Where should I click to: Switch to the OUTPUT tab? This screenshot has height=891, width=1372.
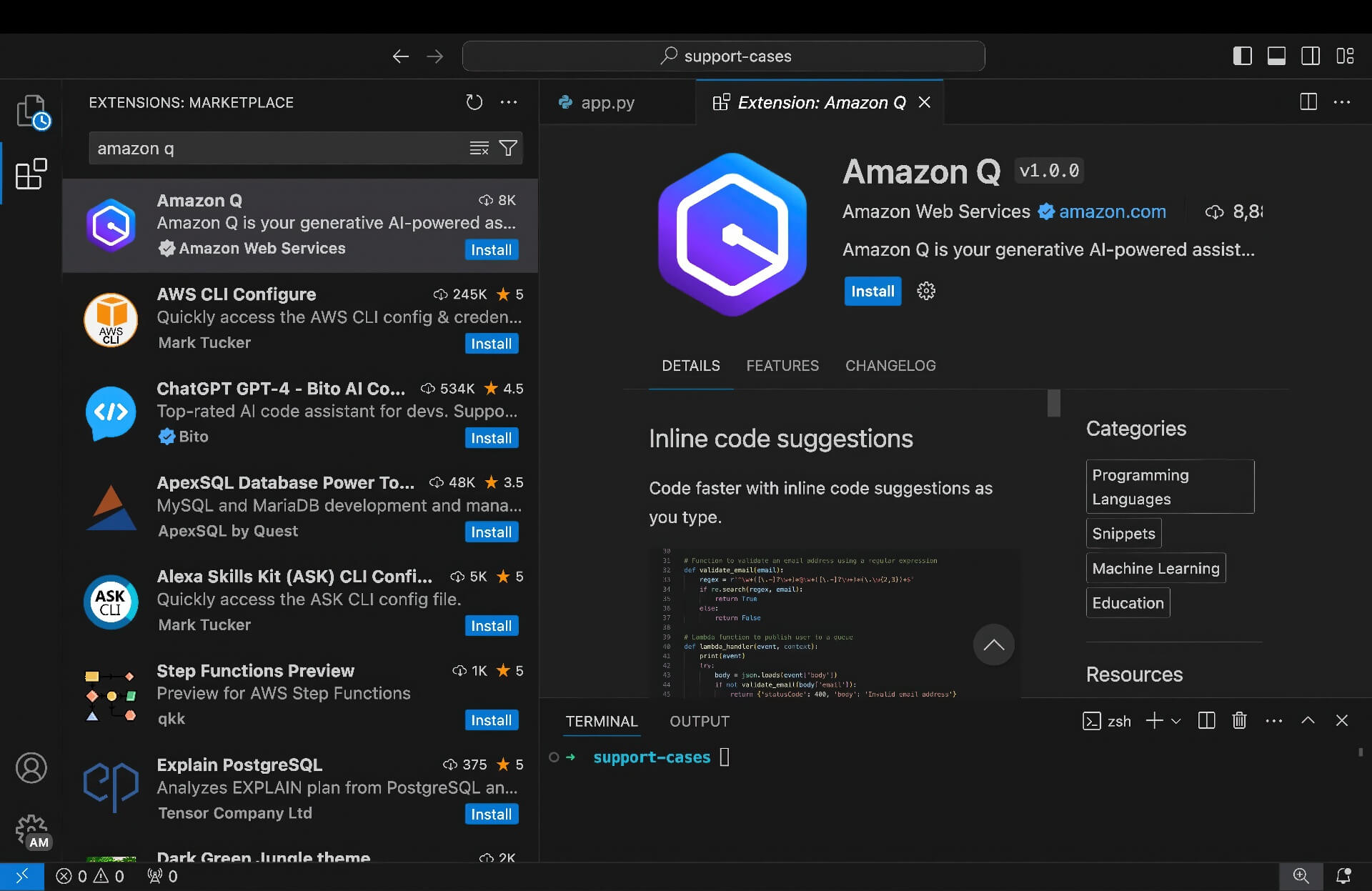(700, 721)
